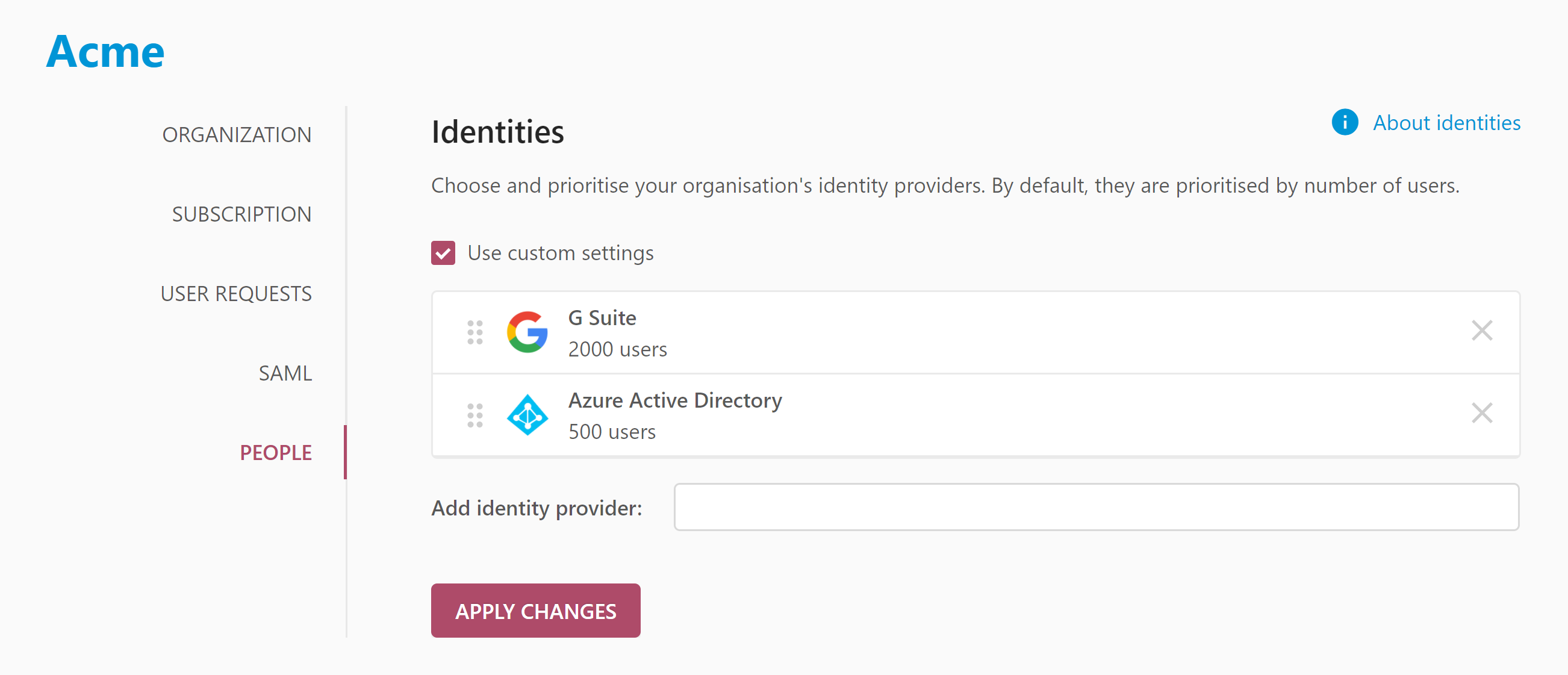The height and width of the screenshot is (675, 1568).
Task: Click the "2000 users" text
Action: [617, 349]
